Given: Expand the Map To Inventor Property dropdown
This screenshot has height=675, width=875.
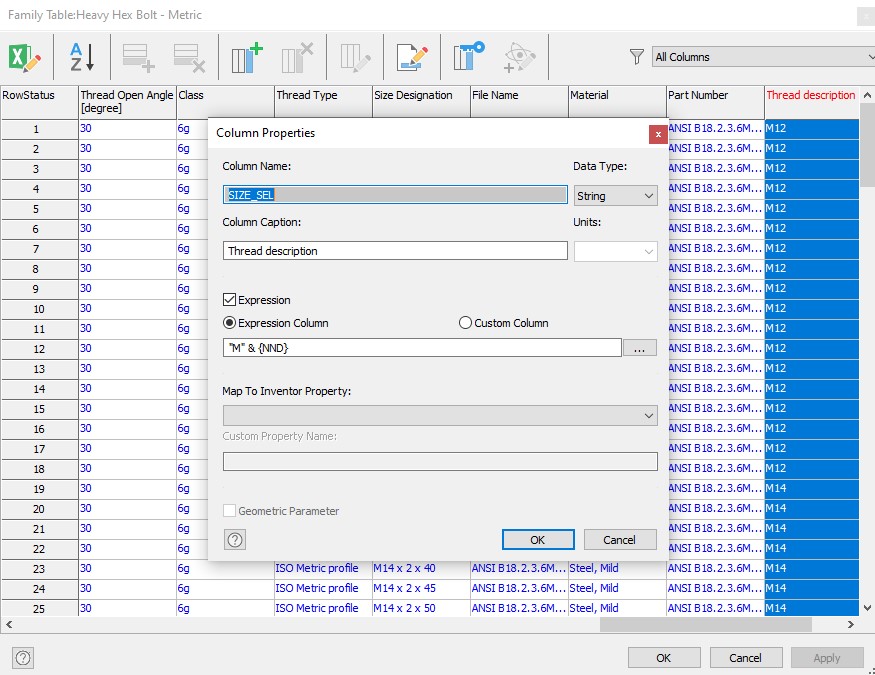Looking at the screenshot, I should pyautogui.click(x=441, y=414).
